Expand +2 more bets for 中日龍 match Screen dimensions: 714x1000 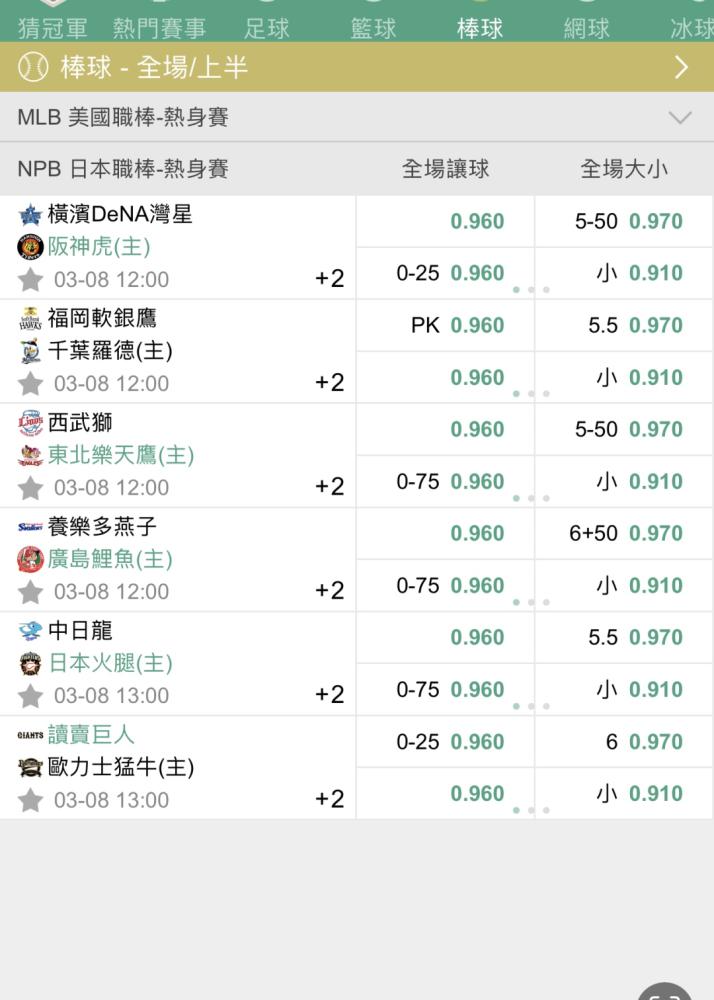(329, 695)
